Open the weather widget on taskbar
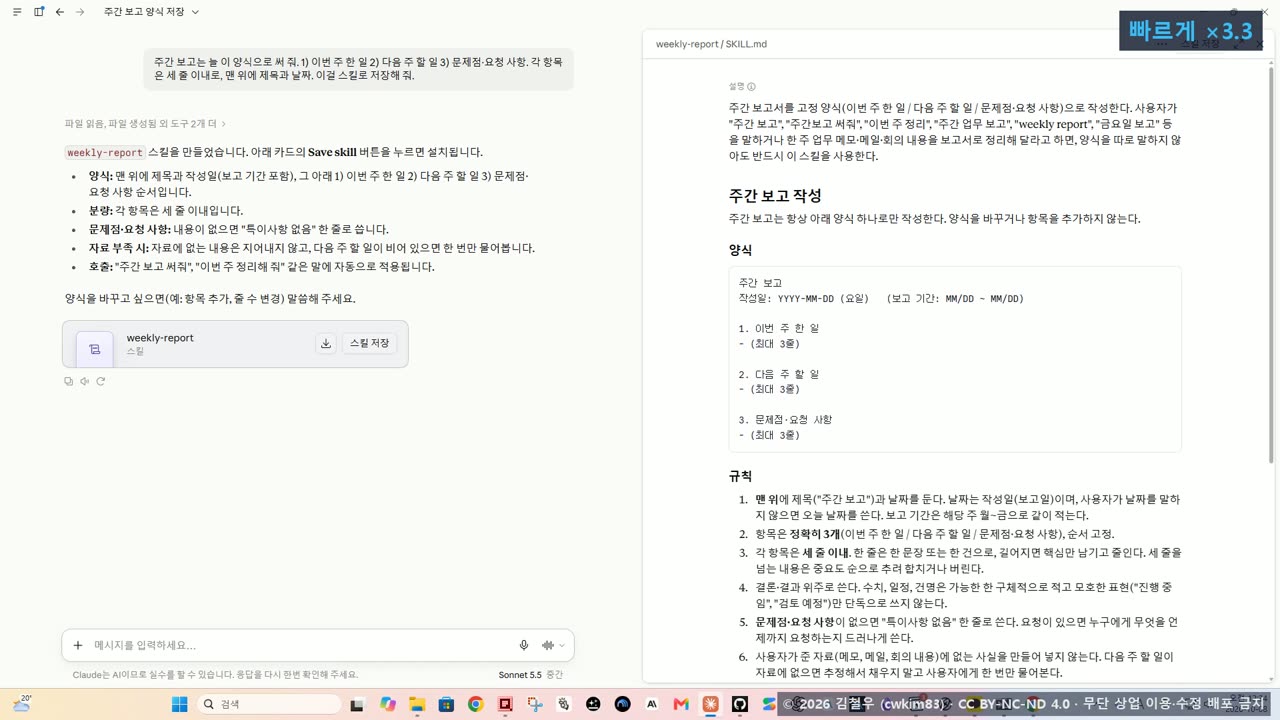The image size is (1280, 720). [x=22, y=704]
